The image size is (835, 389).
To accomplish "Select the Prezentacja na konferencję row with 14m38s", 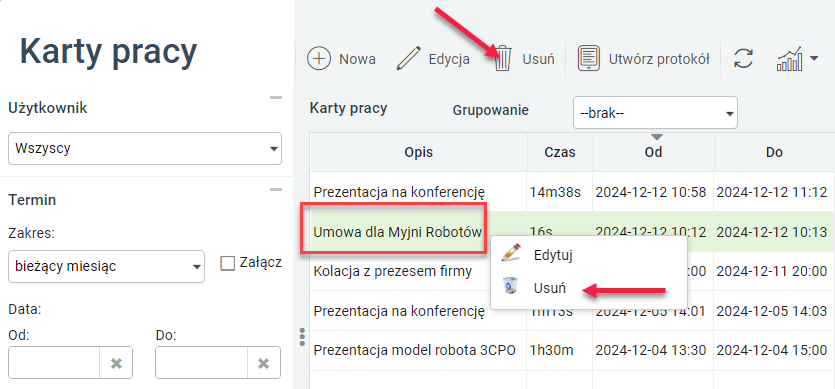I will coord(572,192).
